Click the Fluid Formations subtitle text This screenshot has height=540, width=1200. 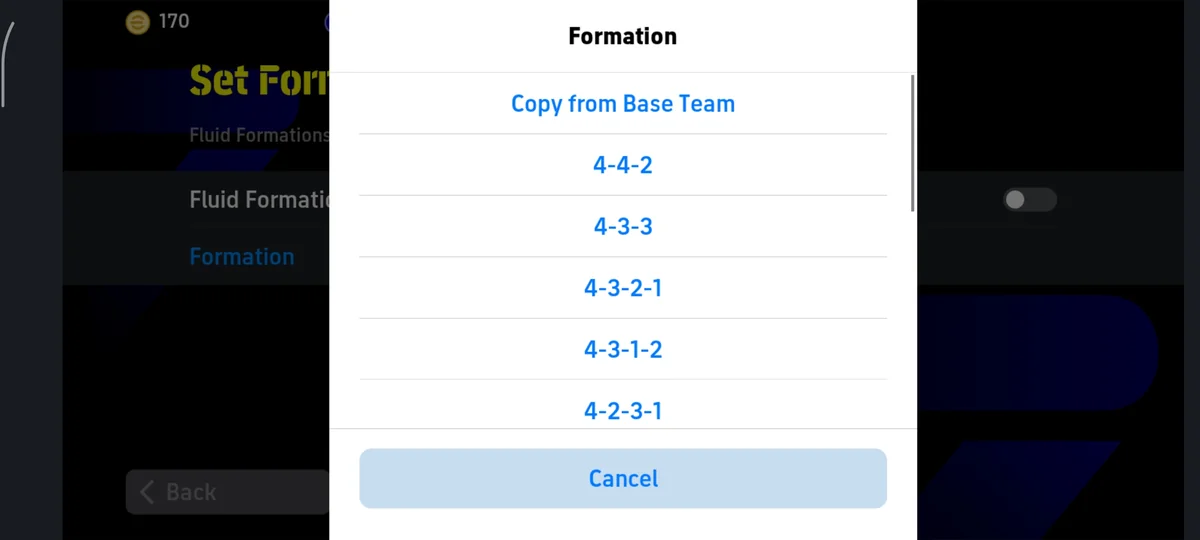pyautogui.click(x=259, y=135)
